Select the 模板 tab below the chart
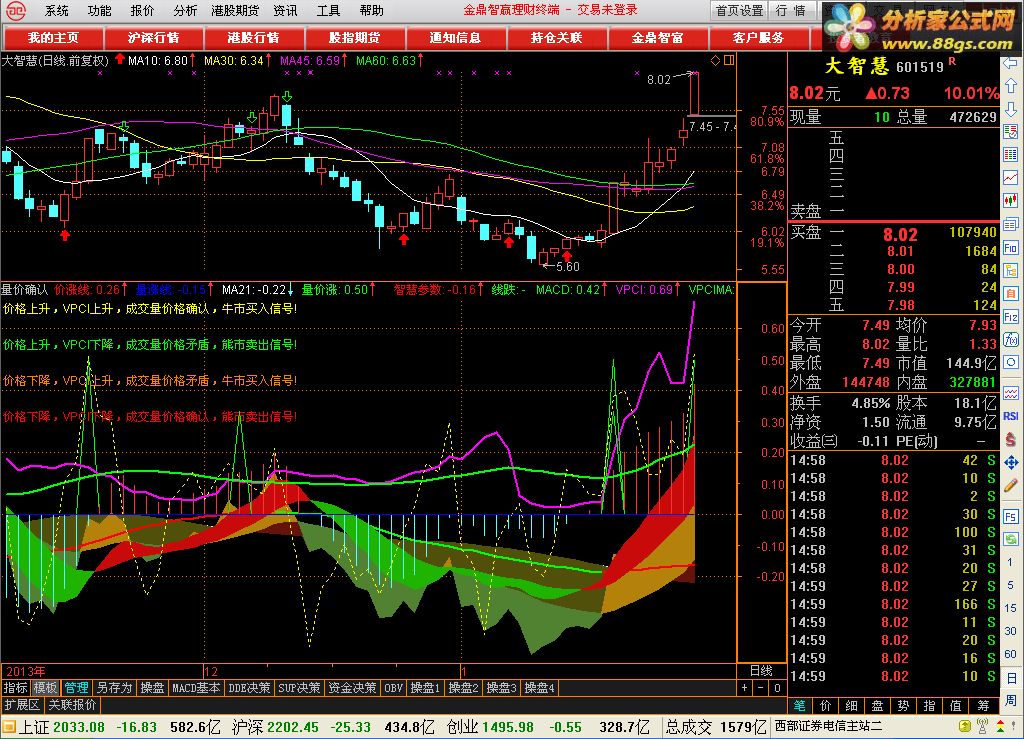This screenshot has width=1024, height=739. coord(46,688)
